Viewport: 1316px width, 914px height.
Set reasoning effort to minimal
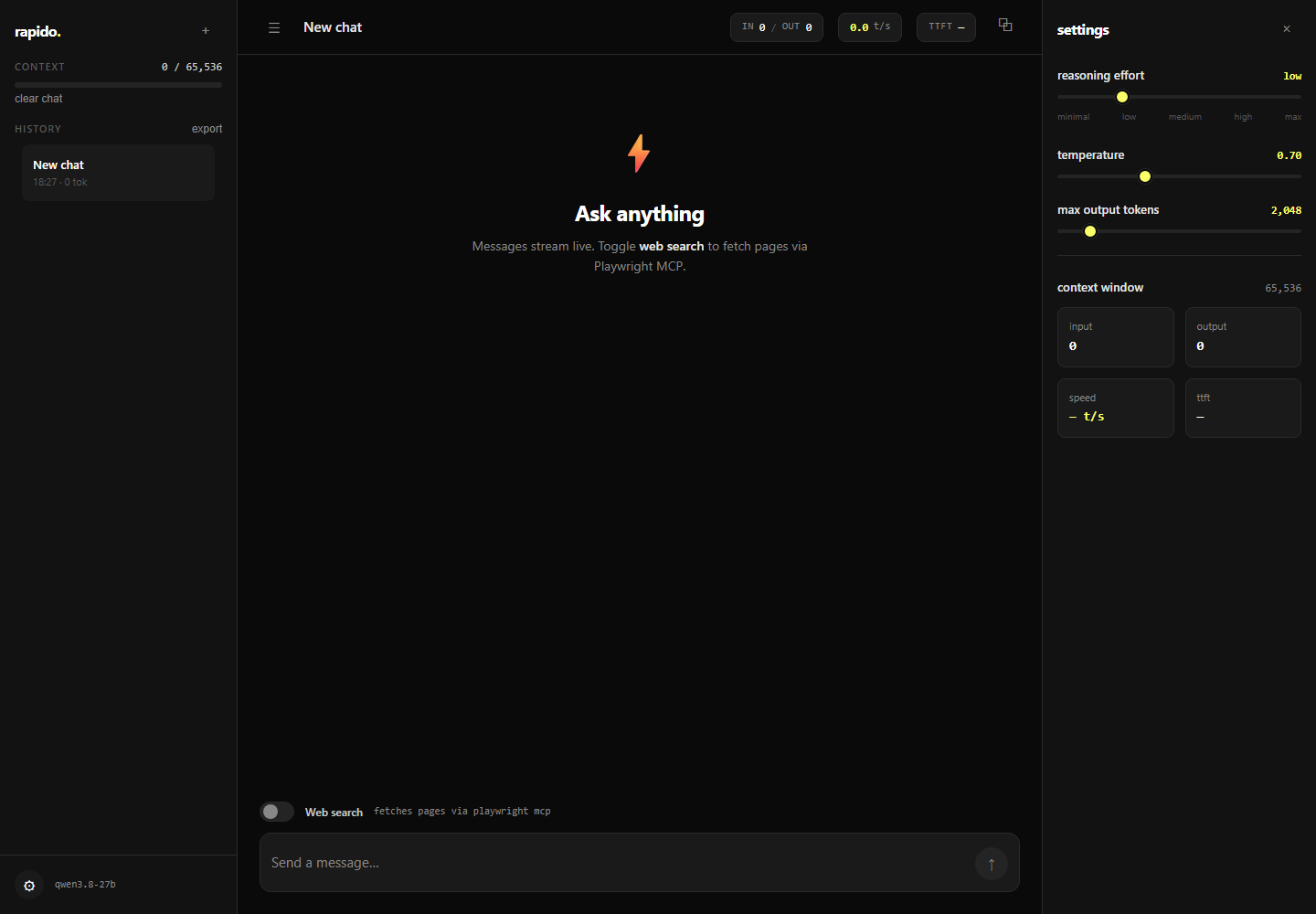tap(1073, 117)
